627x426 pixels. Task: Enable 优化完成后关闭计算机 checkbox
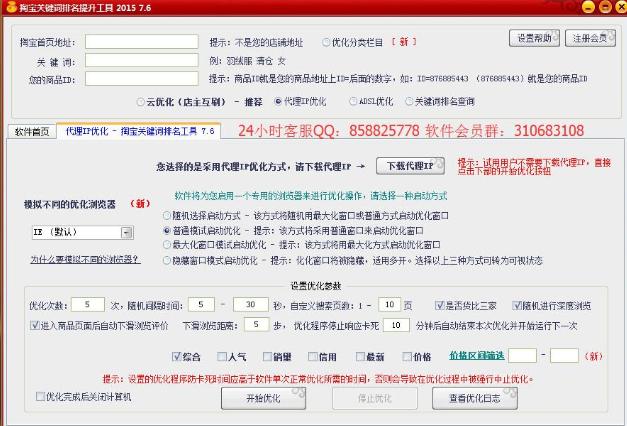[40, 396]
